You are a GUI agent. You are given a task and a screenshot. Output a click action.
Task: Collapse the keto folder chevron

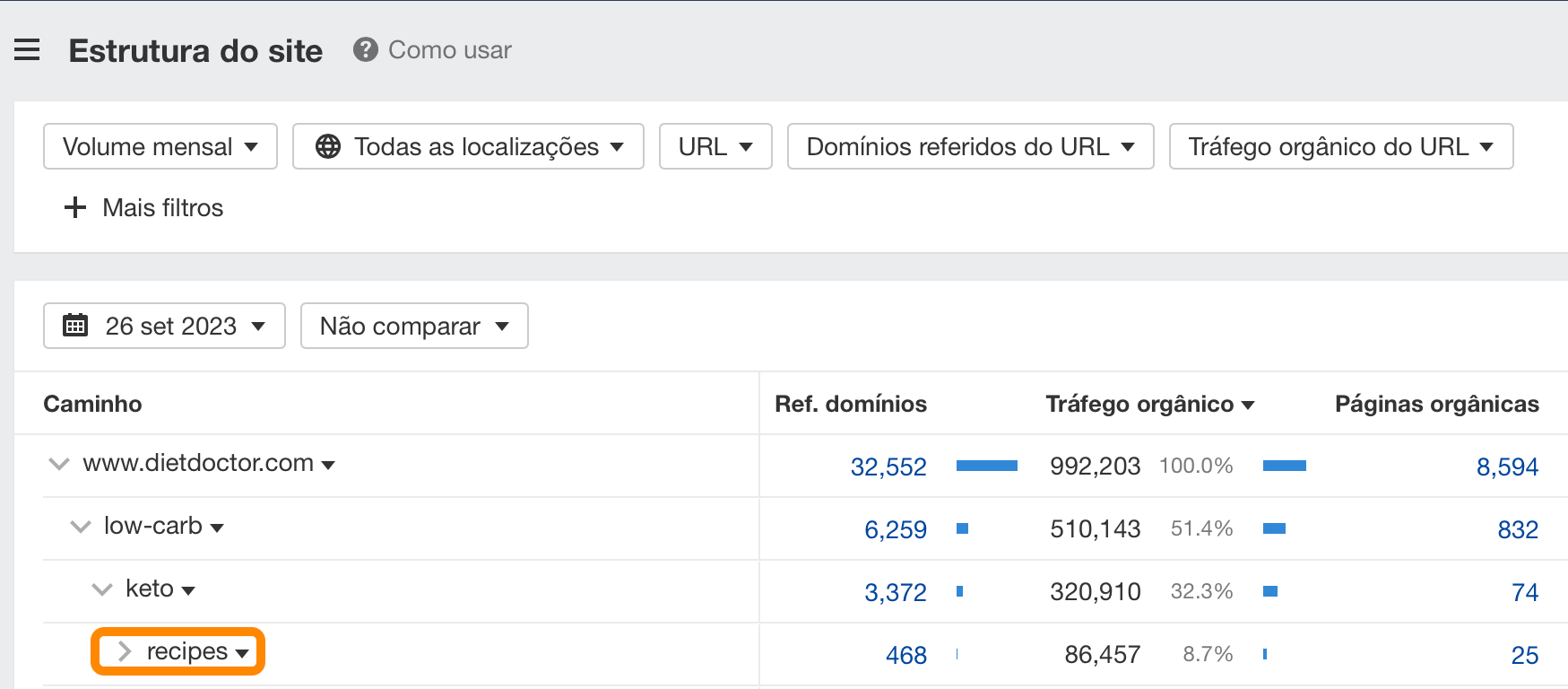click(102, 589)
